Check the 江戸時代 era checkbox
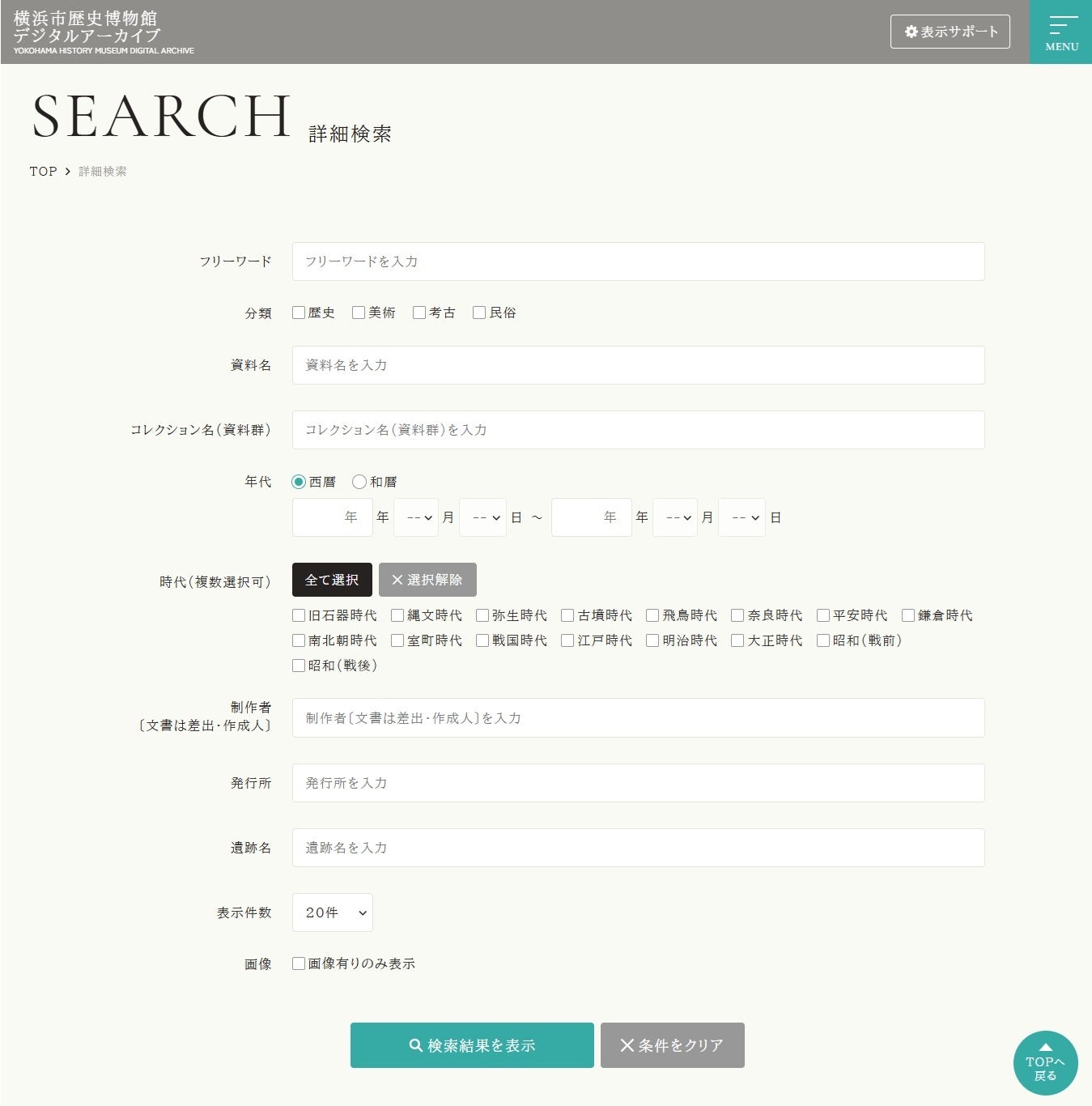Screen dimensions: 1092x1106 567,640
